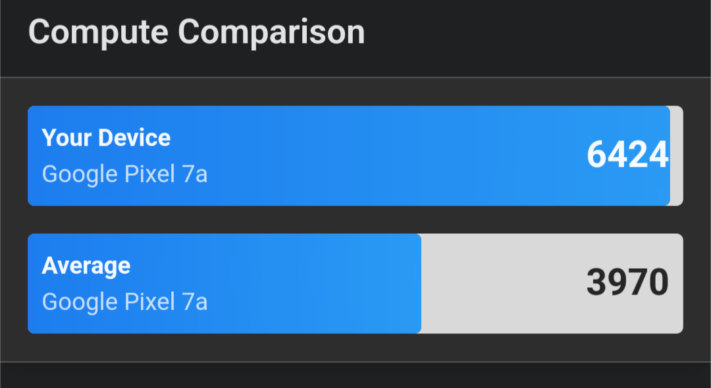Click grey end cap of Your Device bar
Viewport: 711px width, 388px height.
pos(677,156)
